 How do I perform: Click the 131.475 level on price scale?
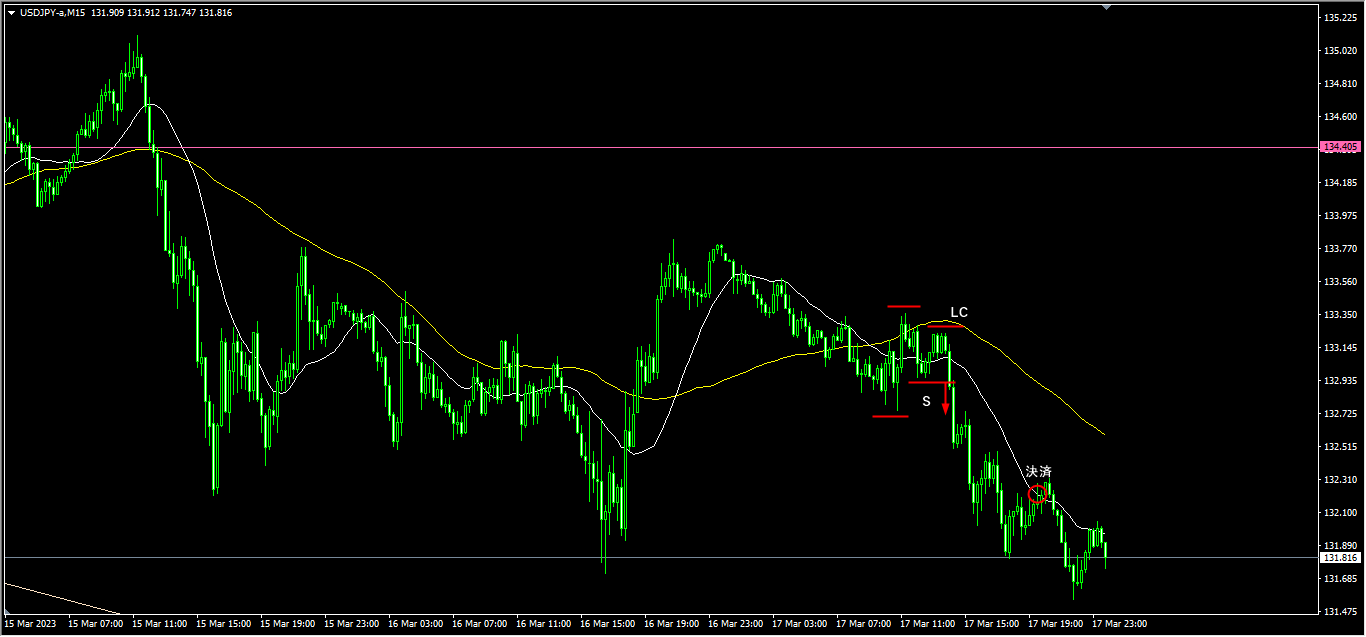pyautogui.click(x=1340, y=611)
